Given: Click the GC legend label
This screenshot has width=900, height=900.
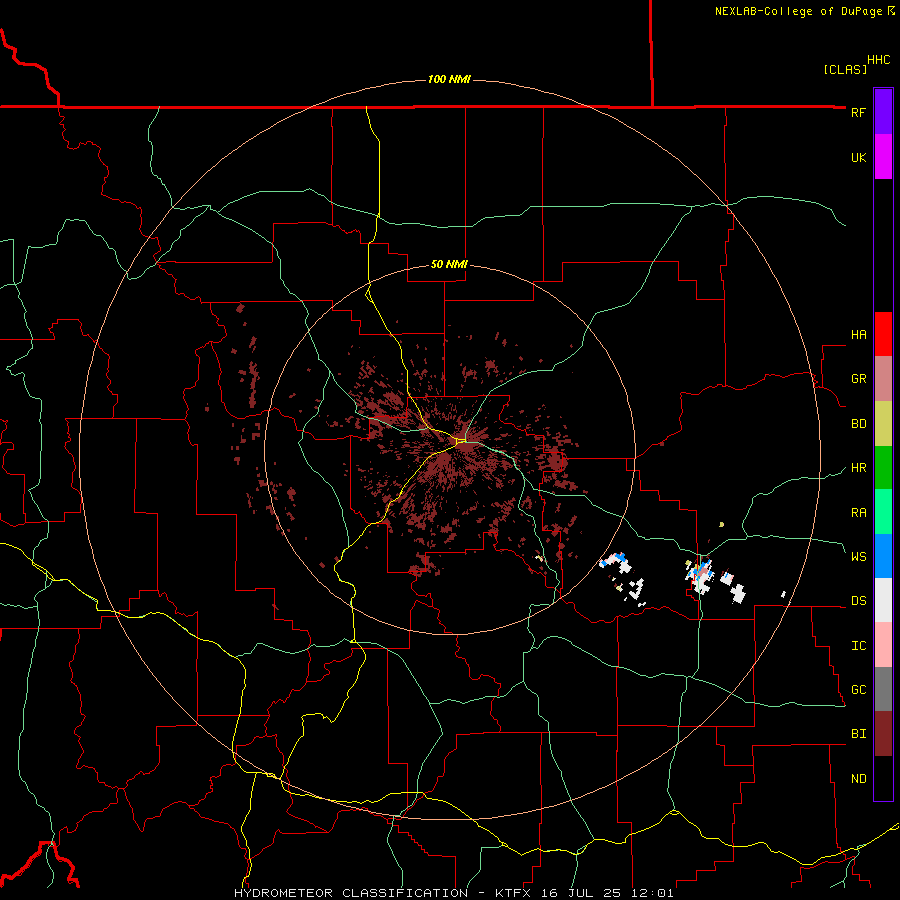Looking at the screenshot, I should click(x=858, y=690).
